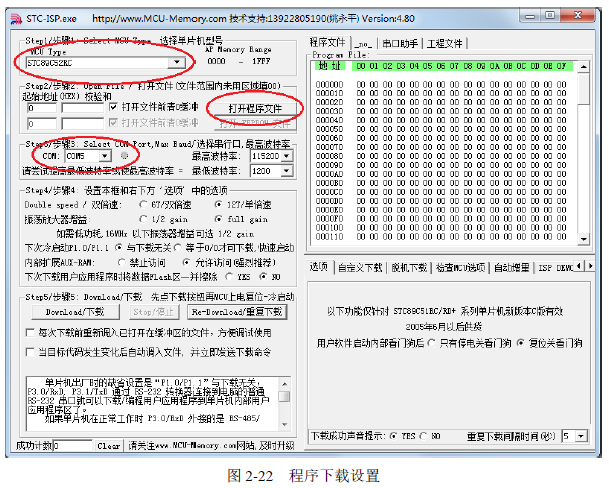The width and height of the screenshot is (609, 488).
Task: Click the scroll-up arrow in the info text box
Action: coord(286,381)
